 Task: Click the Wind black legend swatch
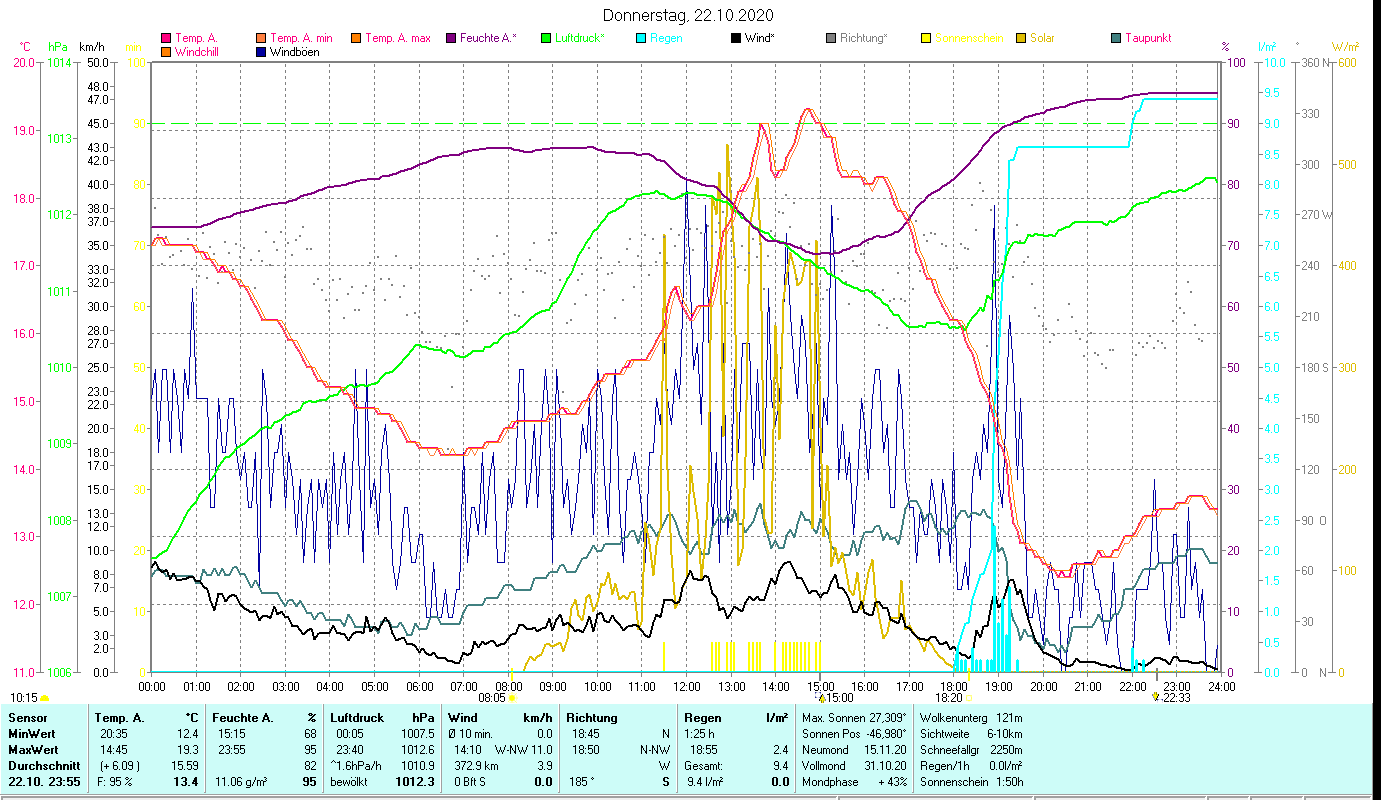(x=735, y=38)
